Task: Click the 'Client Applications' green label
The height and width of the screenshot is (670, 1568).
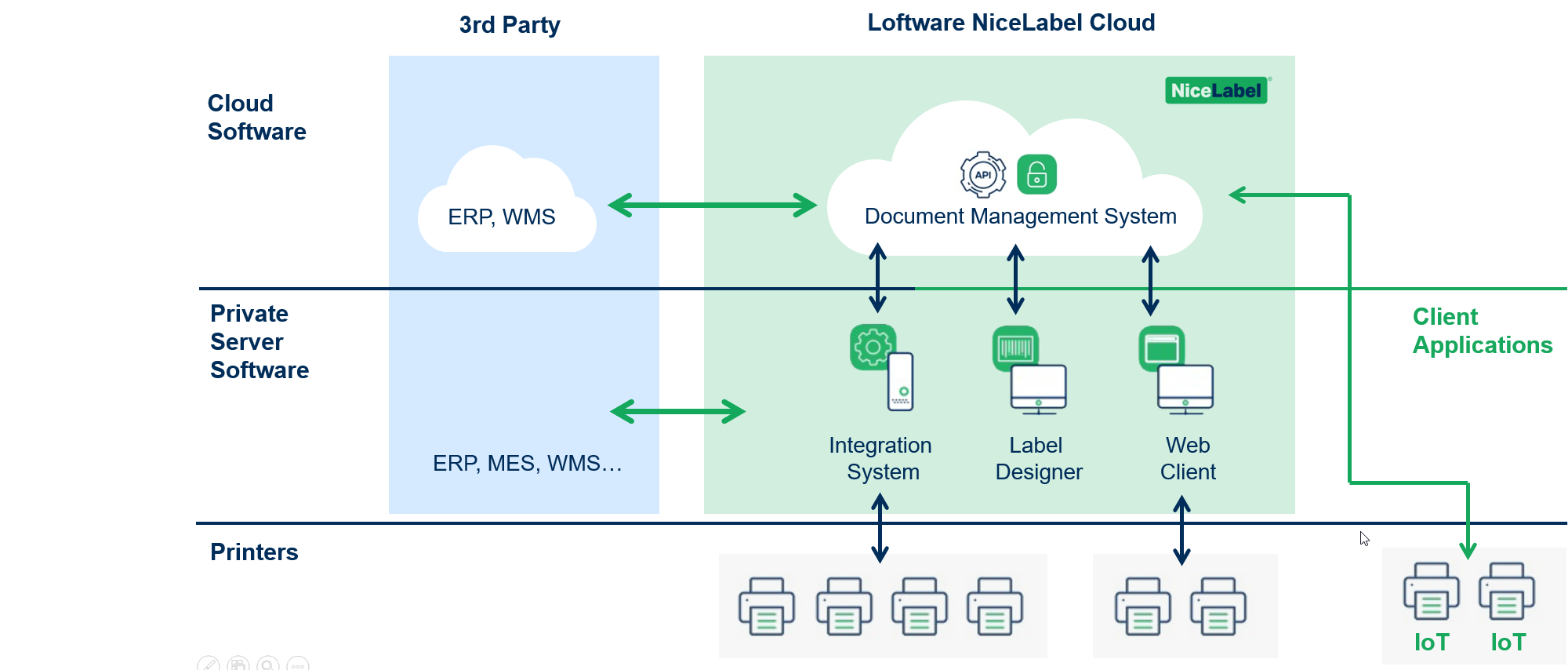Action: pyautogui.click(x=1483, y=331)
